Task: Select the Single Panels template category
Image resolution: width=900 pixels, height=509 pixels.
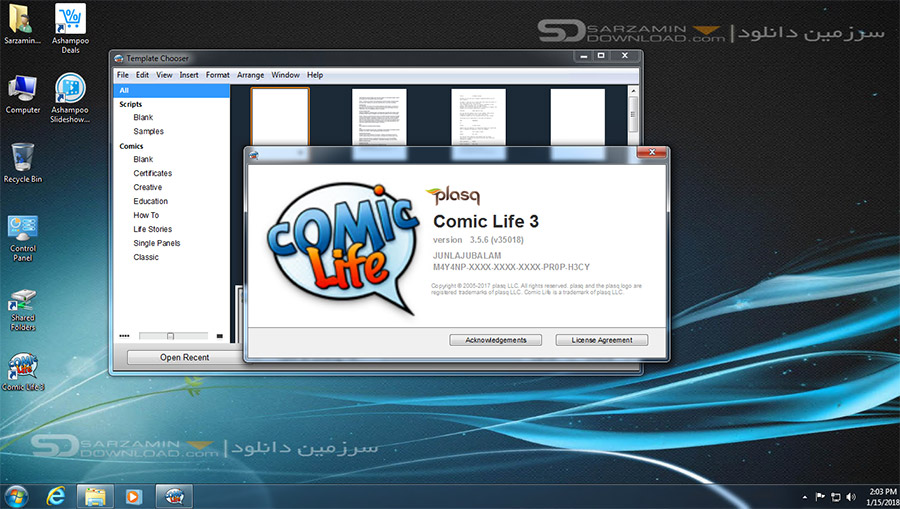Action: [157, 243]
